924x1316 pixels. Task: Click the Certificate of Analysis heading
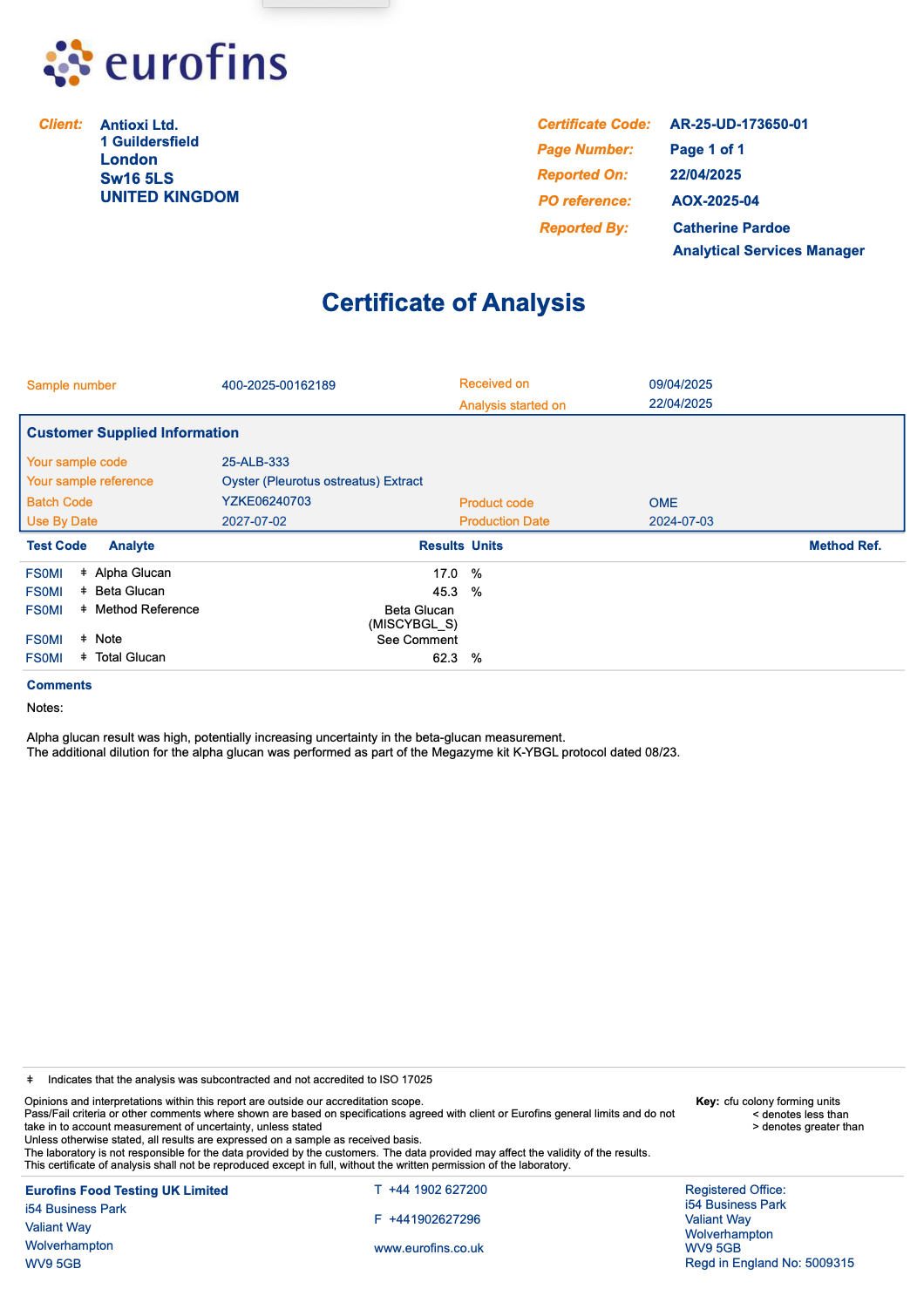click(453, 302)
